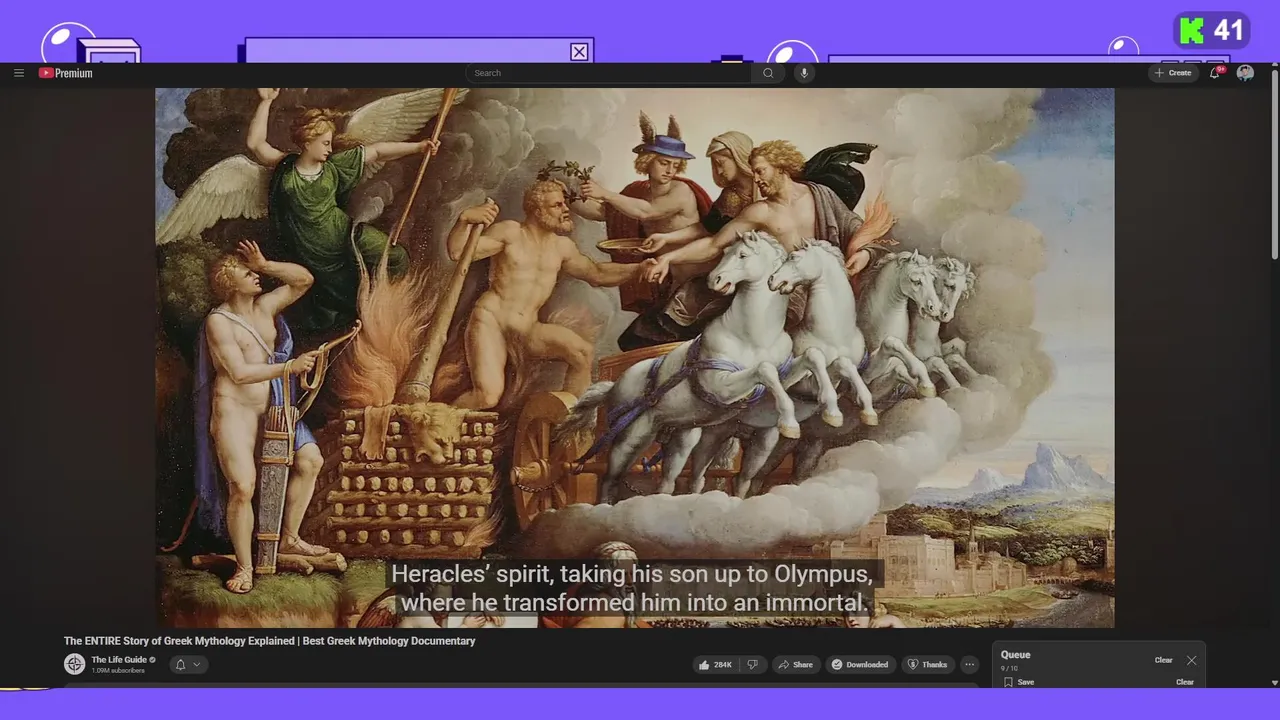
Task: Open the notifications bell in header
Action: click(1216, 73)
